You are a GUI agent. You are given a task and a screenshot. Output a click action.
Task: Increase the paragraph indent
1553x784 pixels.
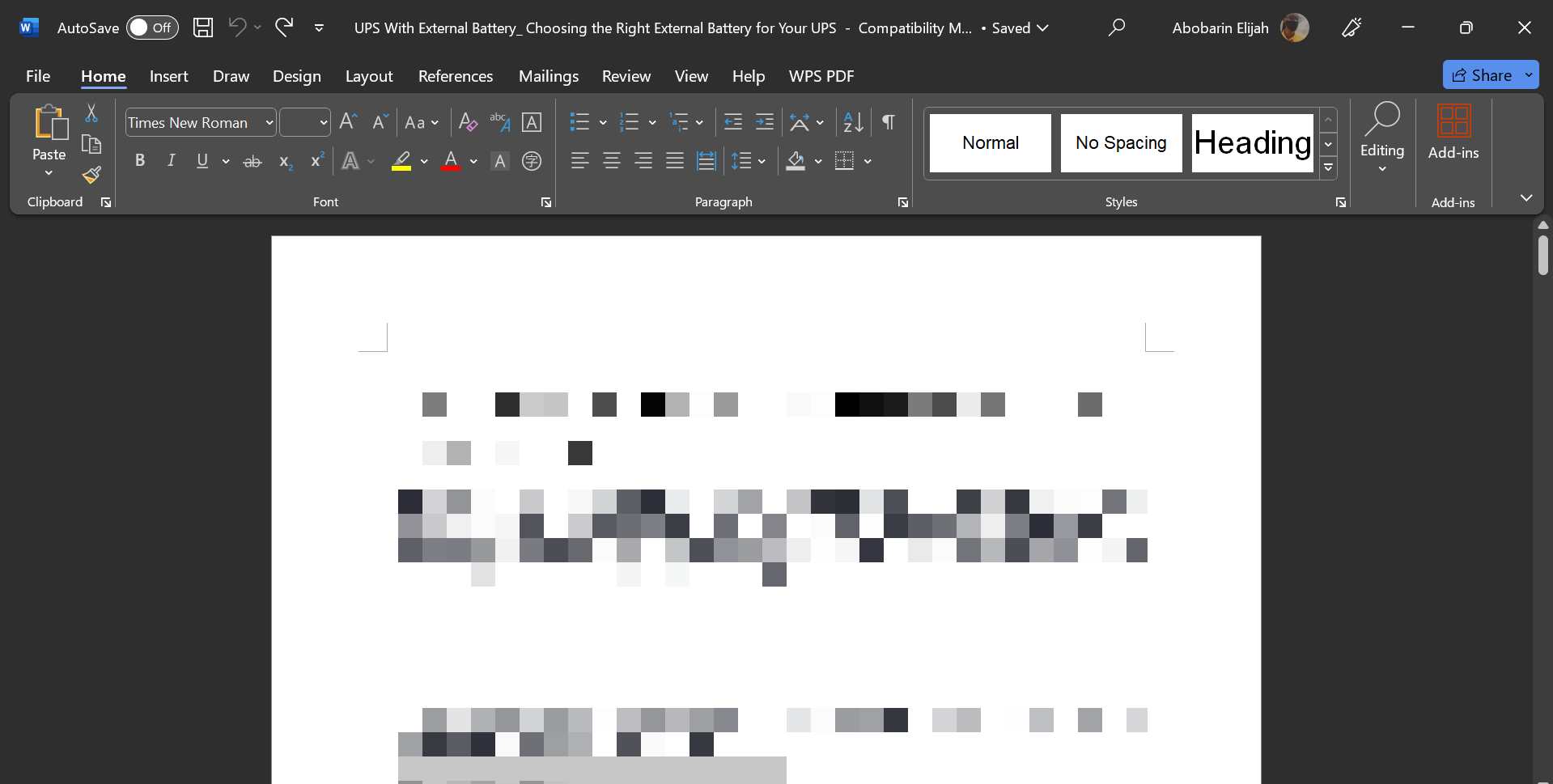coord(764,122)
